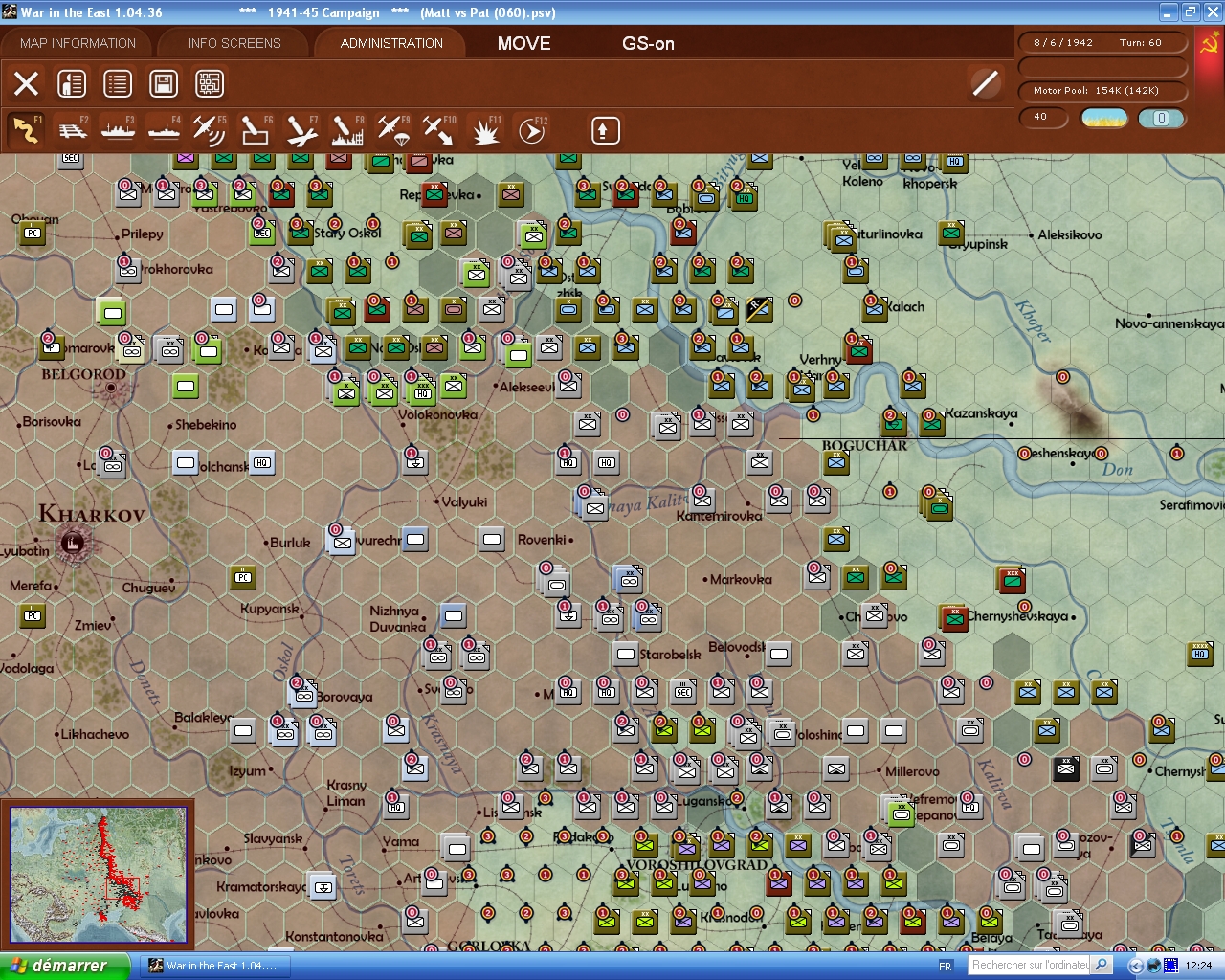Select the F5 air recon icon
1225x980 pixels.
pyautogui.click(x=210, y=130)
